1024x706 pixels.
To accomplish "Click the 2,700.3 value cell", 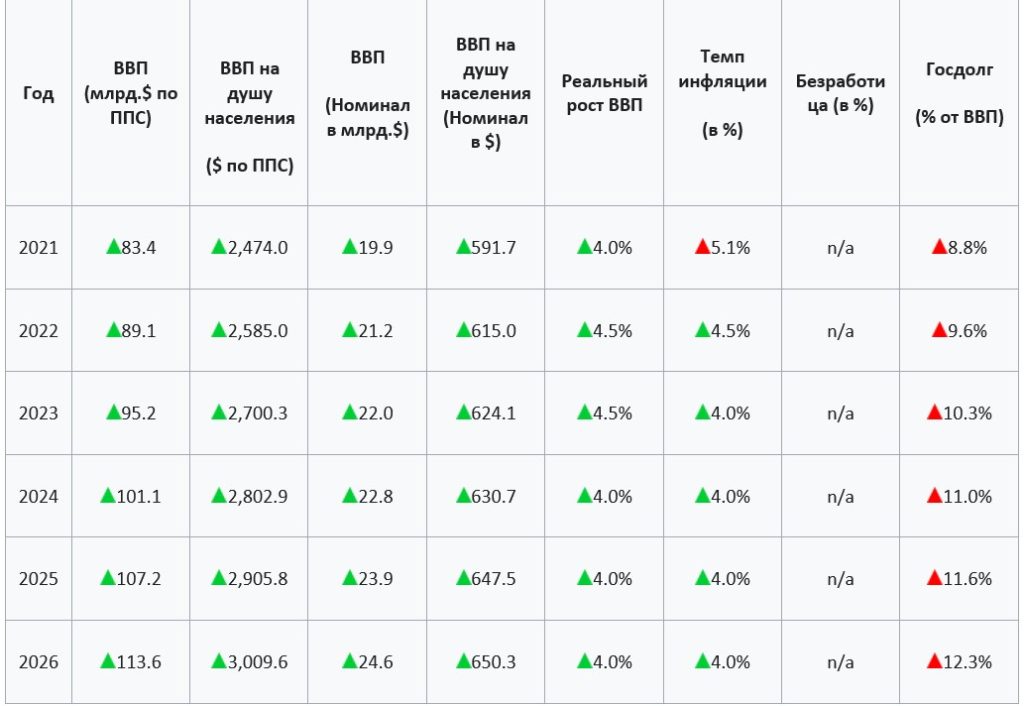I will pos(249,413).
